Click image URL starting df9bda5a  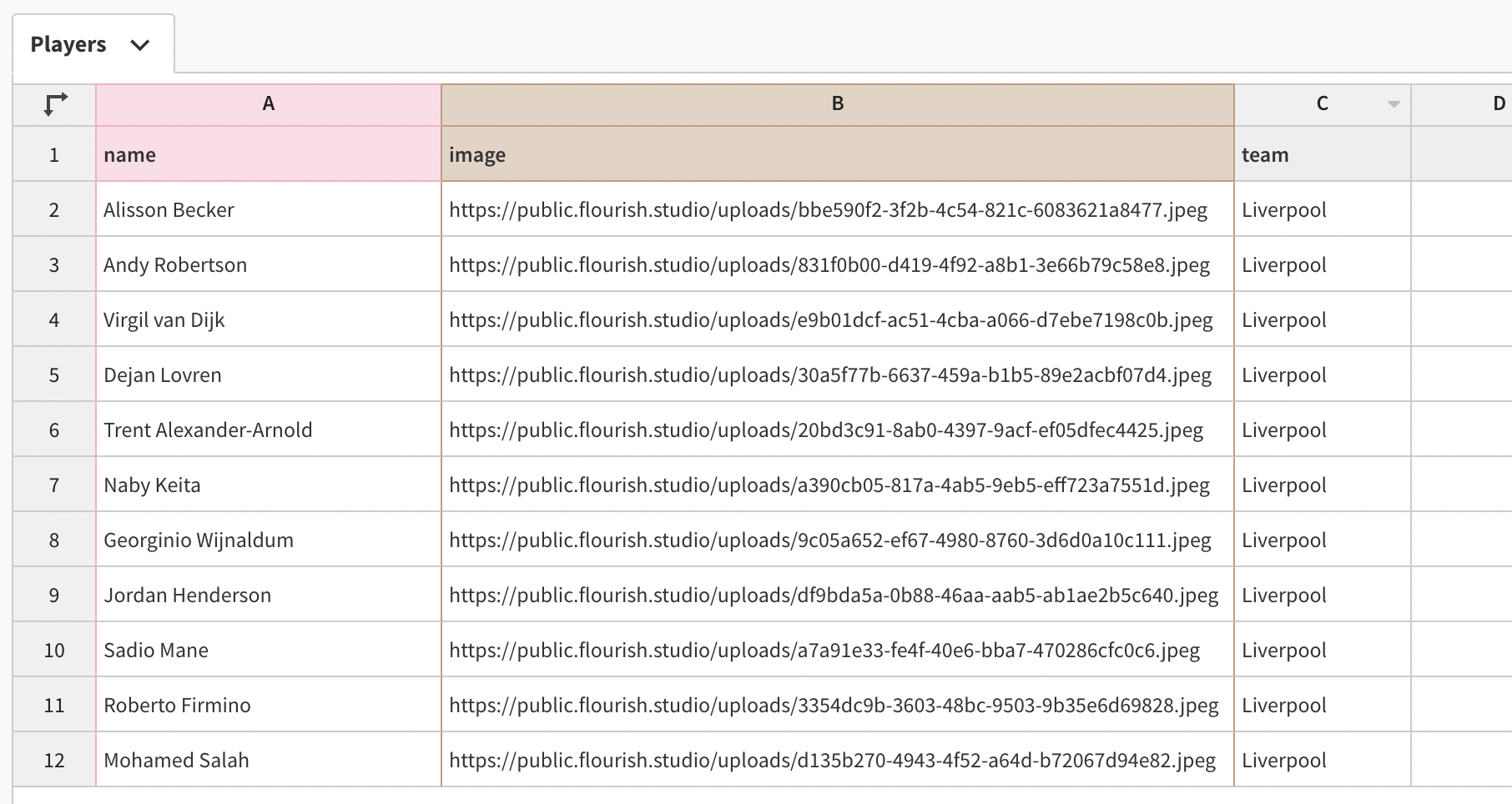point(838,595)
